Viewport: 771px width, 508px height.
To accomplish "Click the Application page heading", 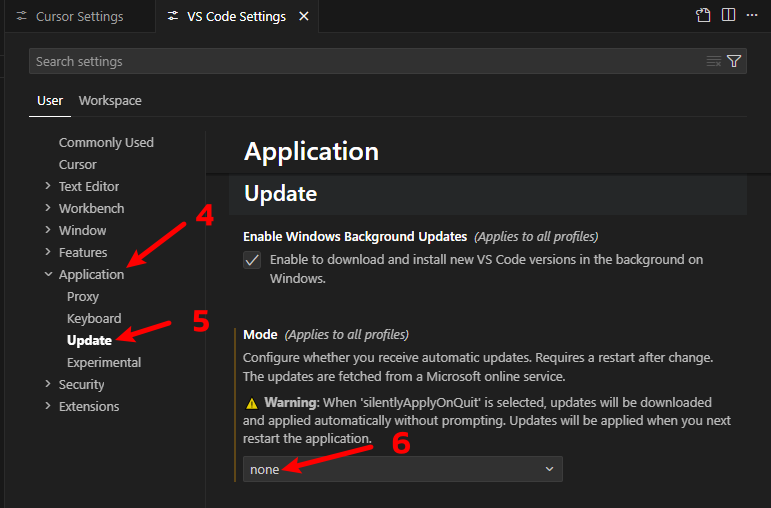I will (311, 151).
